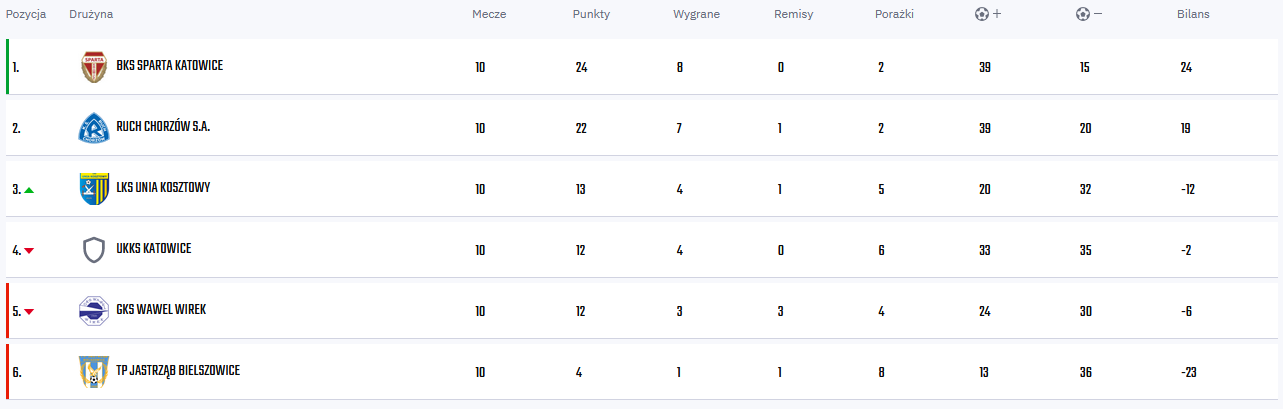Viewport: 1283px width, 409px height.
Task: Click the Bilans column header
Action: [x=1193, y=15]
